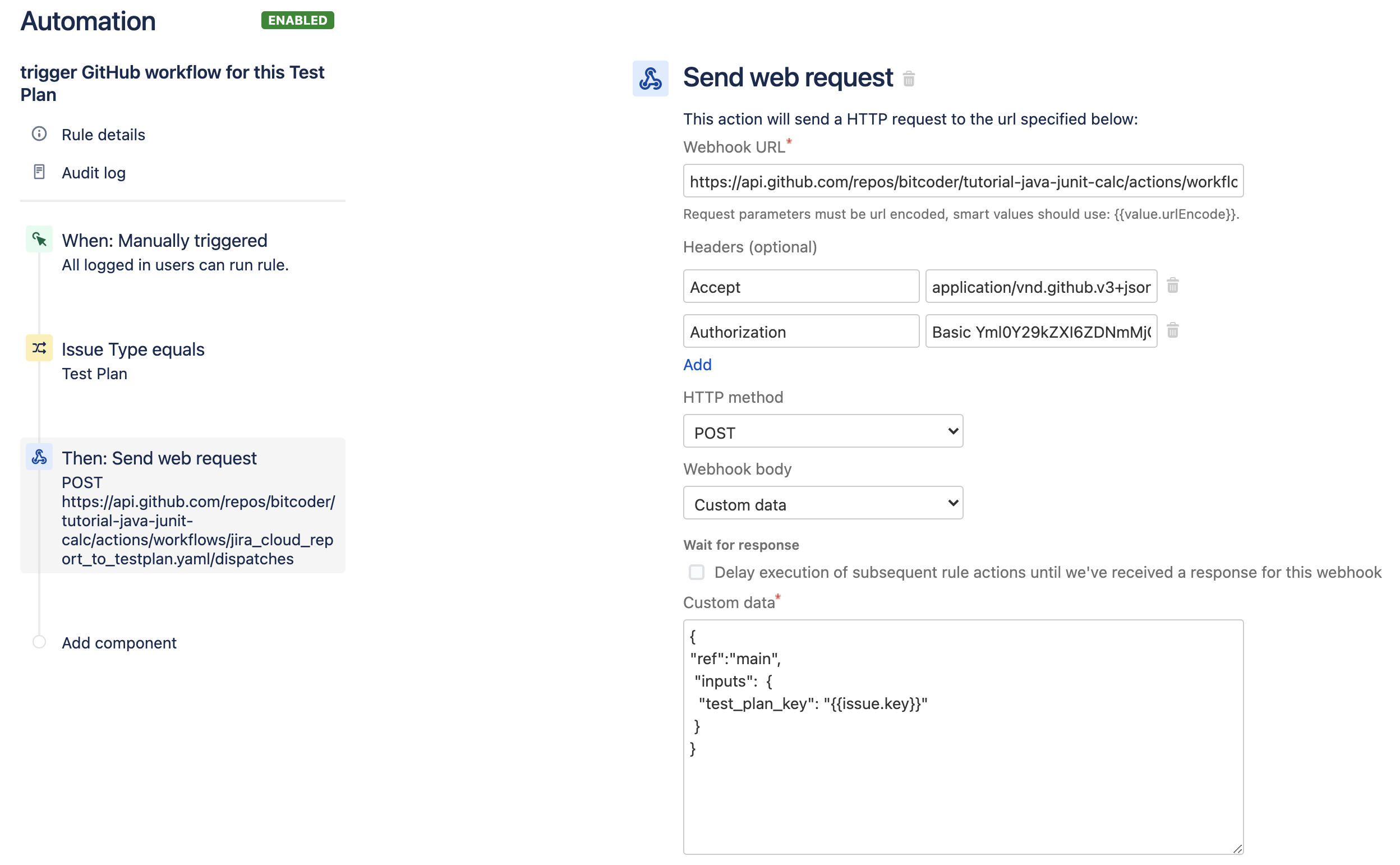Click the Add link to add a header
The height and width of the screenshot is (865, 1400).
[x=697, y=365]
